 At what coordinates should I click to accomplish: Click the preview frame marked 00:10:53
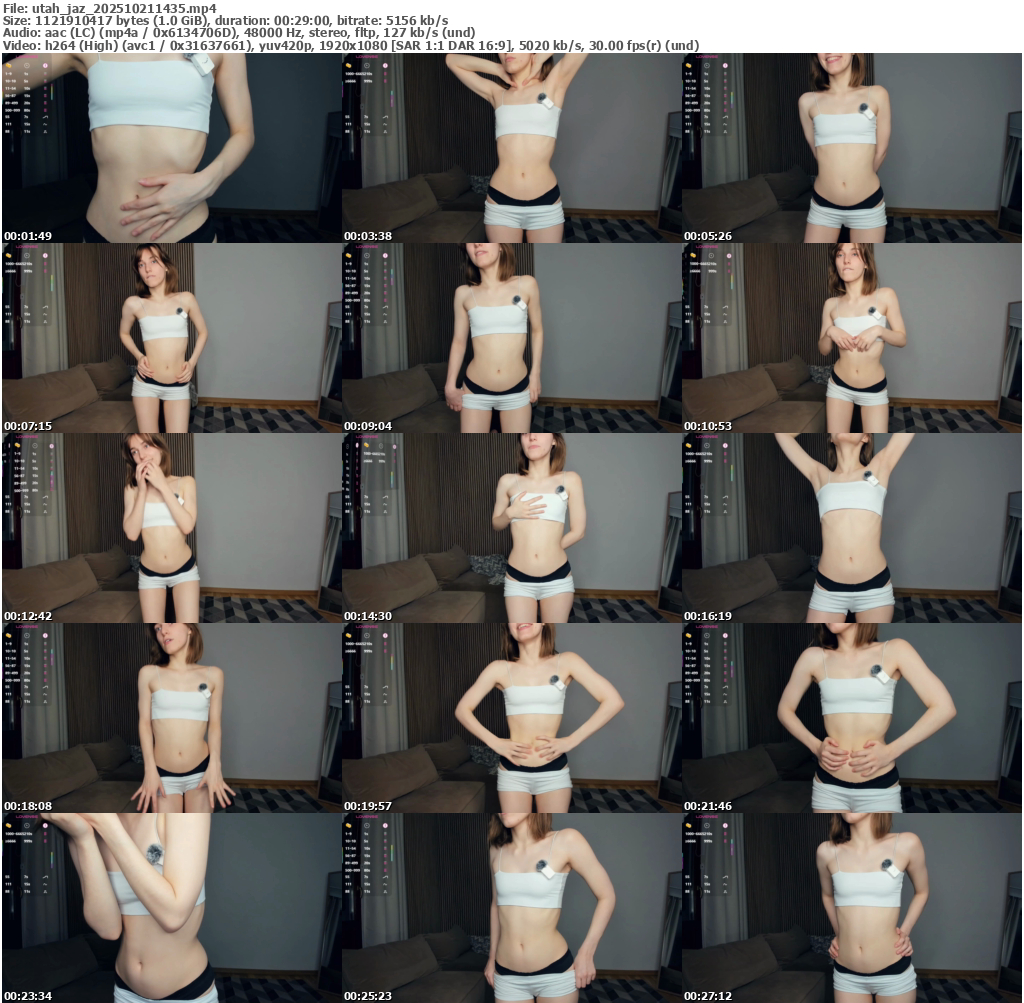coord(852,338)
